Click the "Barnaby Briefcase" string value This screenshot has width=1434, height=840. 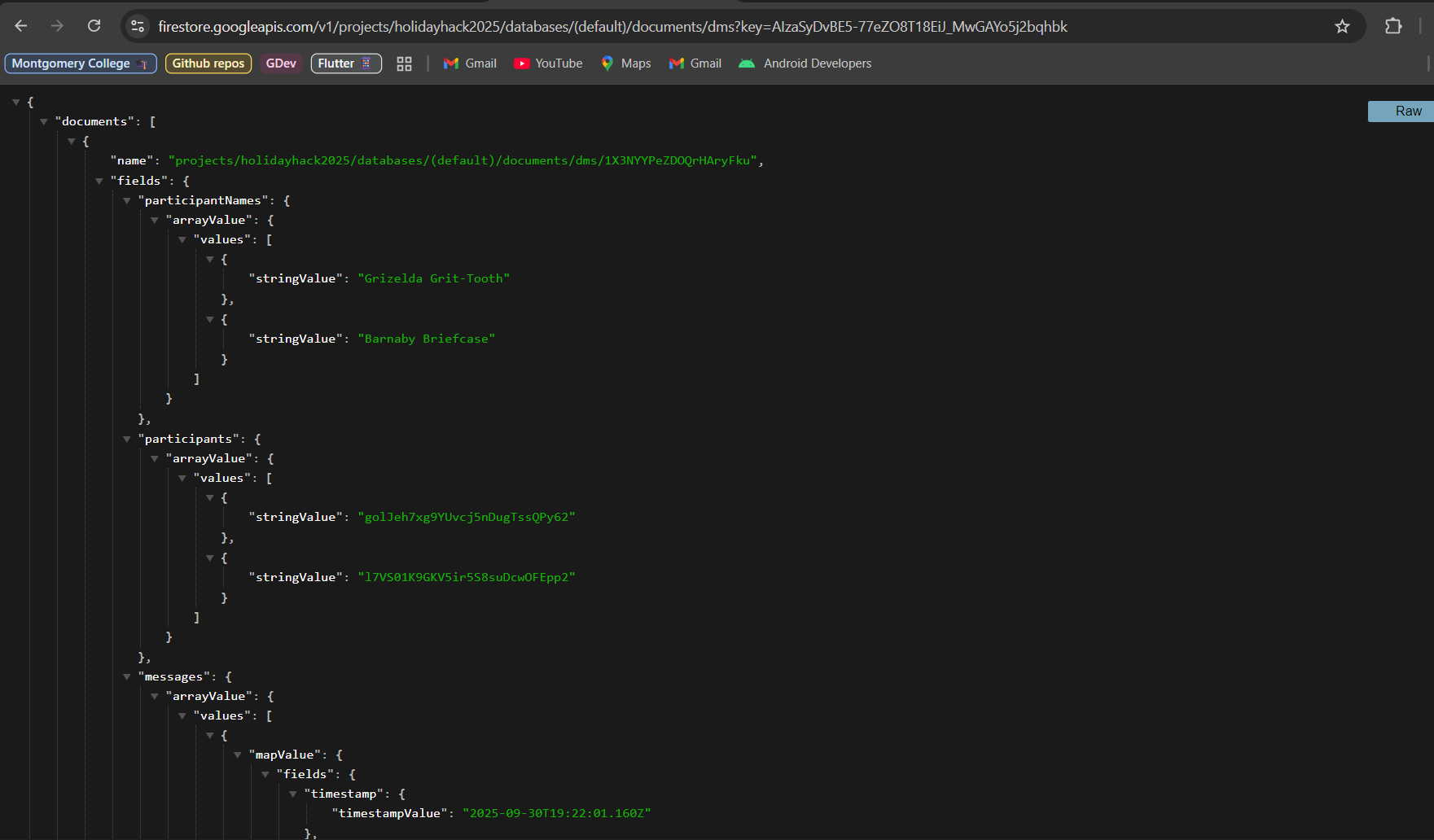click(x=427, y=339)
